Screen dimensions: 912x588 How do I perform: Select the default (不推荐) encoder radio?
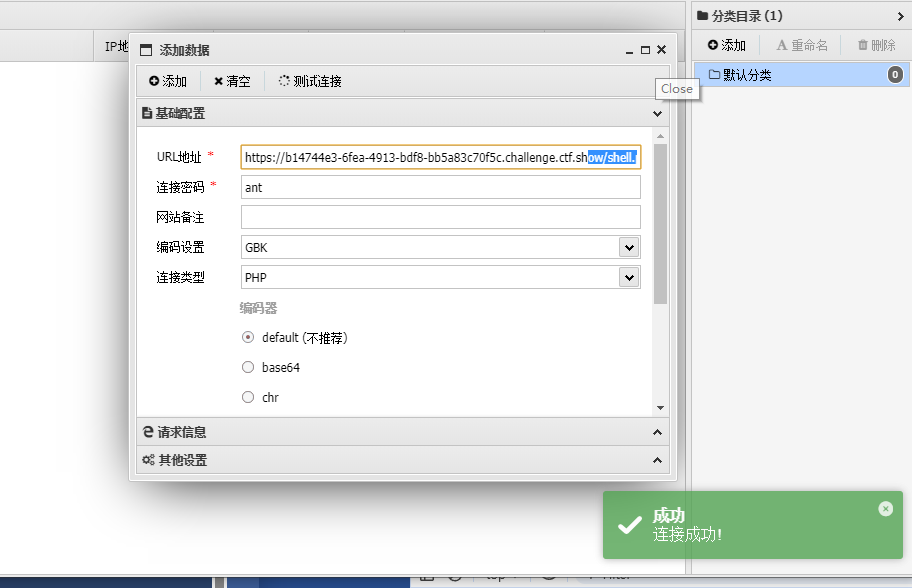click(248, 337)
